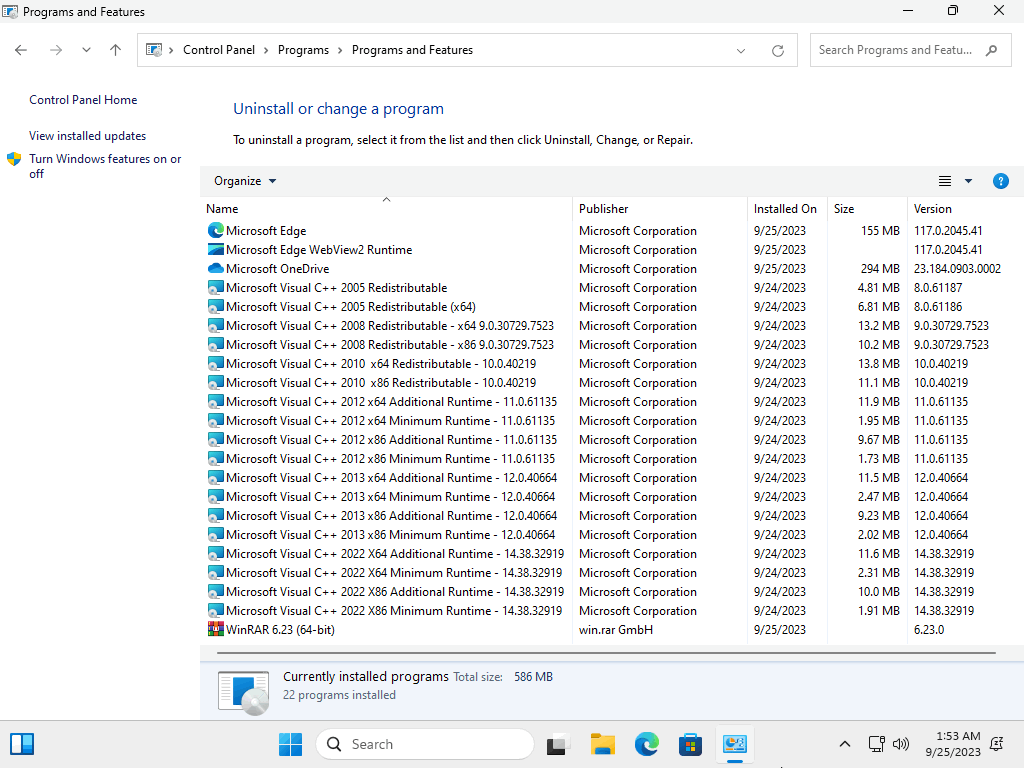Select Visual C++ 2012 x64 Additional Runtime row
The width and height of the screenshot is (1024, 768).
click(x=611, y=401)
